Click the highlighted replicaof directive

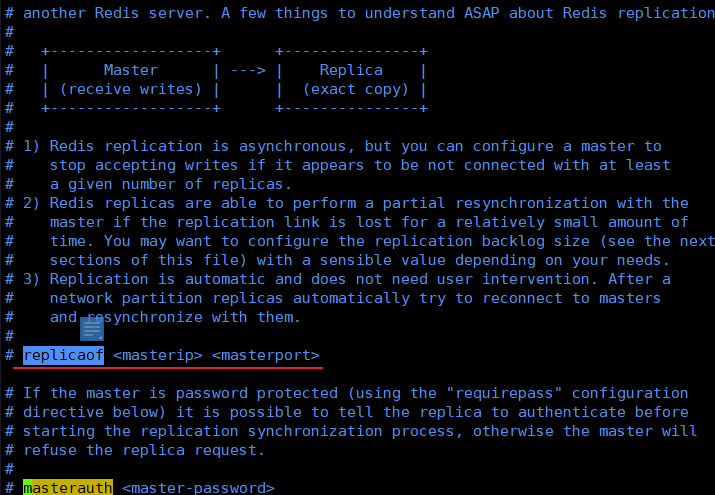[63, 355]
